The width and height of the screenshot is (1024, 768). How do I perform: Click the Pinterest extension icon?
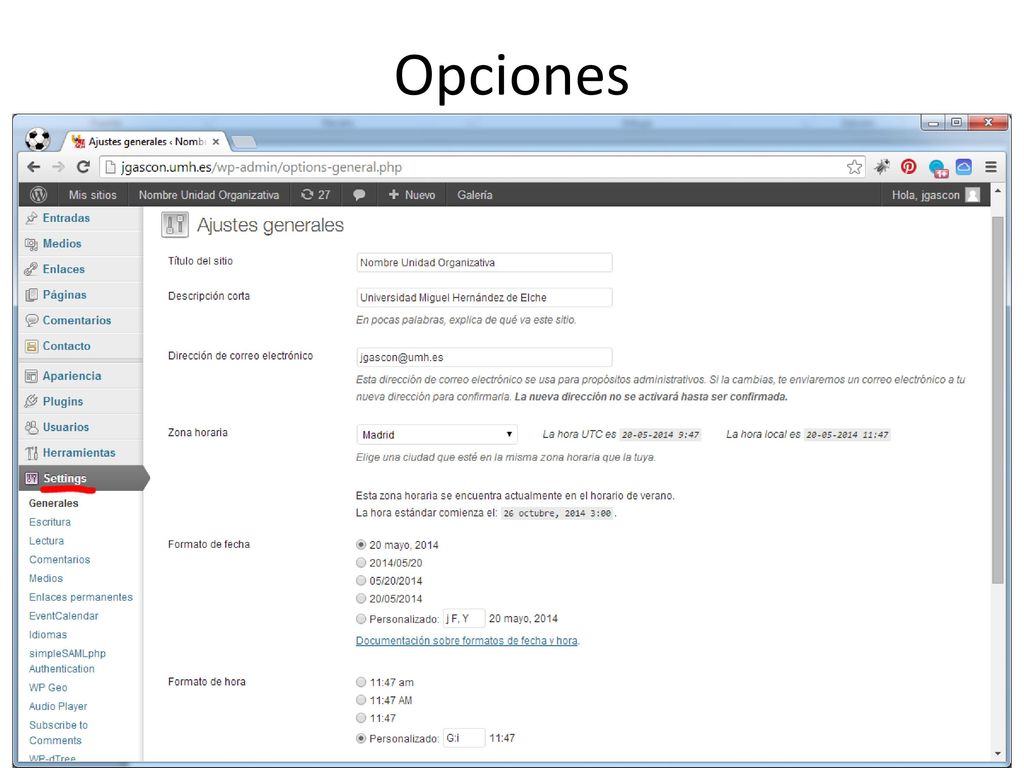click(x=908, y=167)
